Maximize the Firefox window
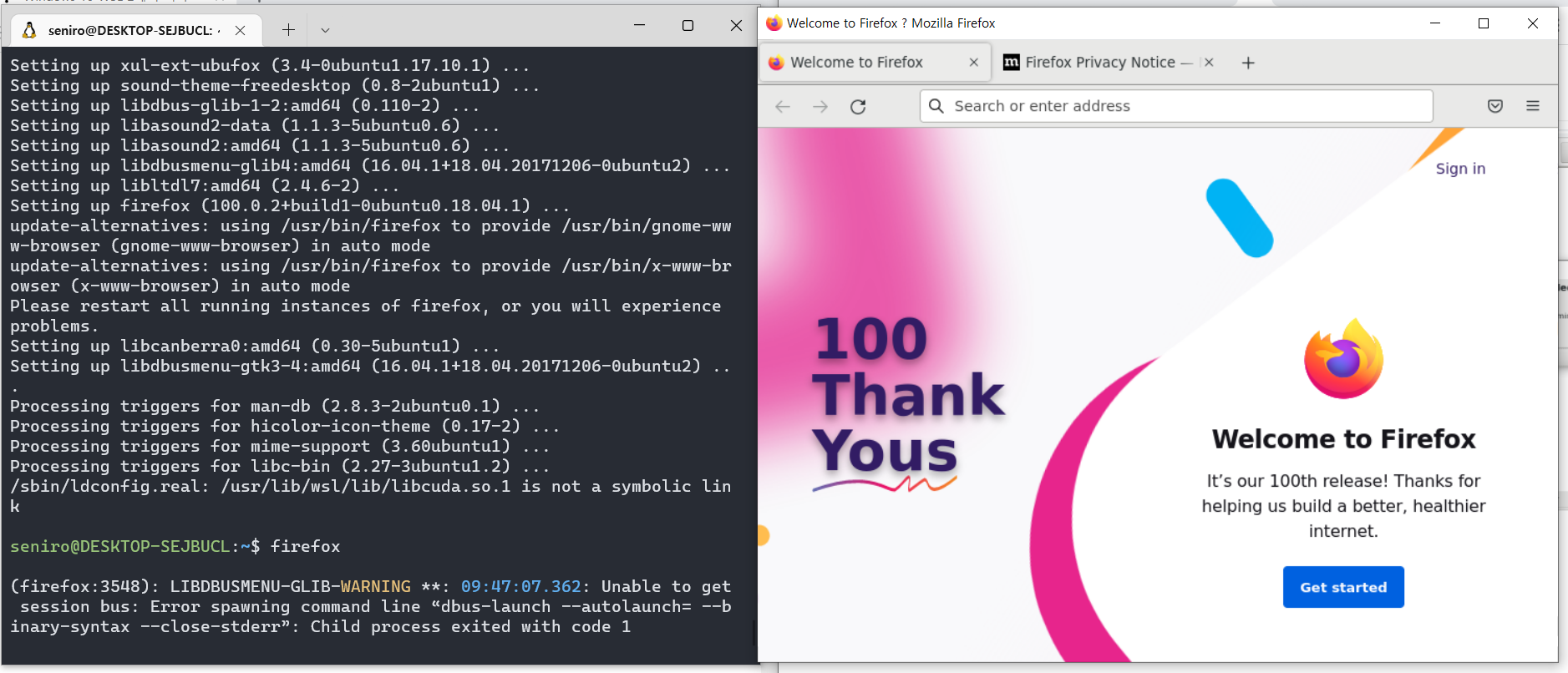 tap(1484, 23)
